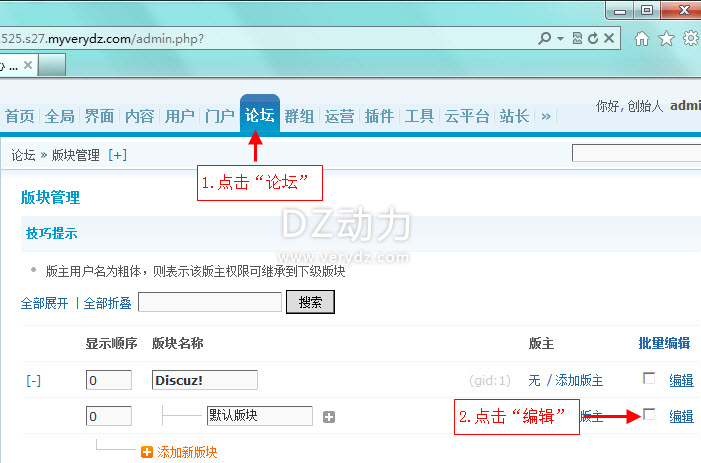Click the address bar search magnifier
The width and height of the screenshot is (701, 463).
click(x=544, y=39)
